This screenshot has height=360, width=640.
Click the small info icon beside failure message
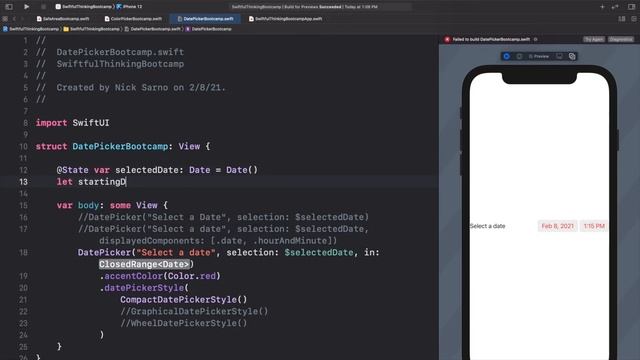click(536, 39)
